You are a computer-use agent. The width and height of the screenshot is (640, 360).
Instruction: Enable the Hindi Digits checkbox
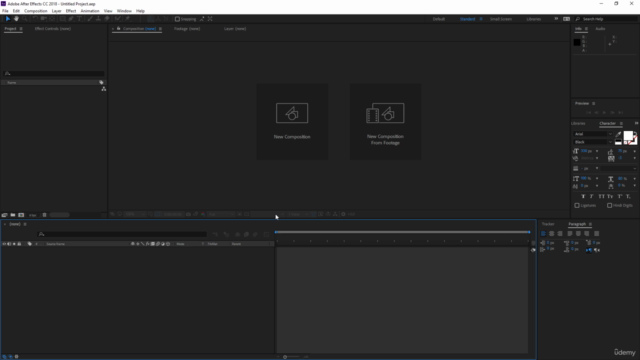pos(609,205)
